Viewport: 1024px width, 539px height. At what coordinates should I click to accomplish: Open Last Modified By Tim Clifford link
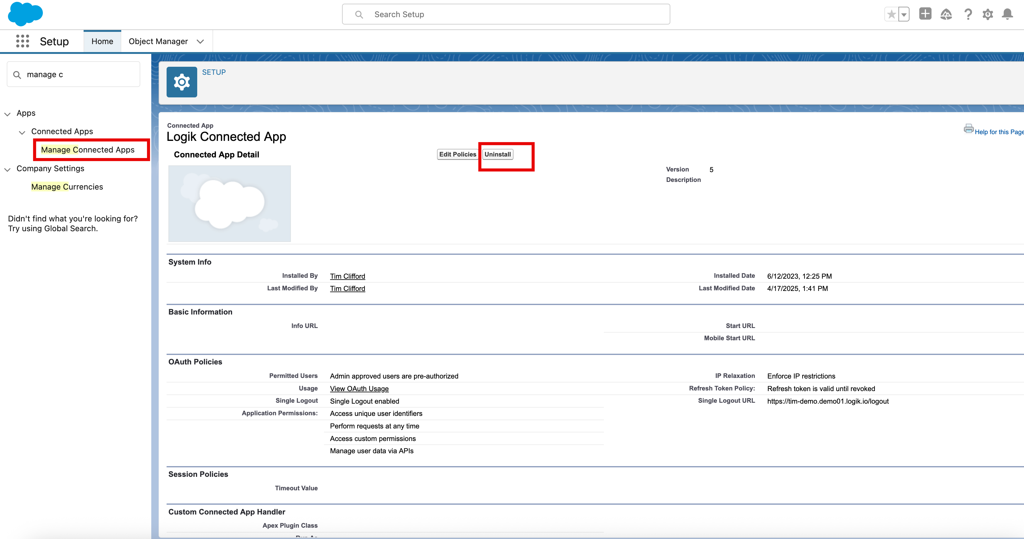point(347,289)
